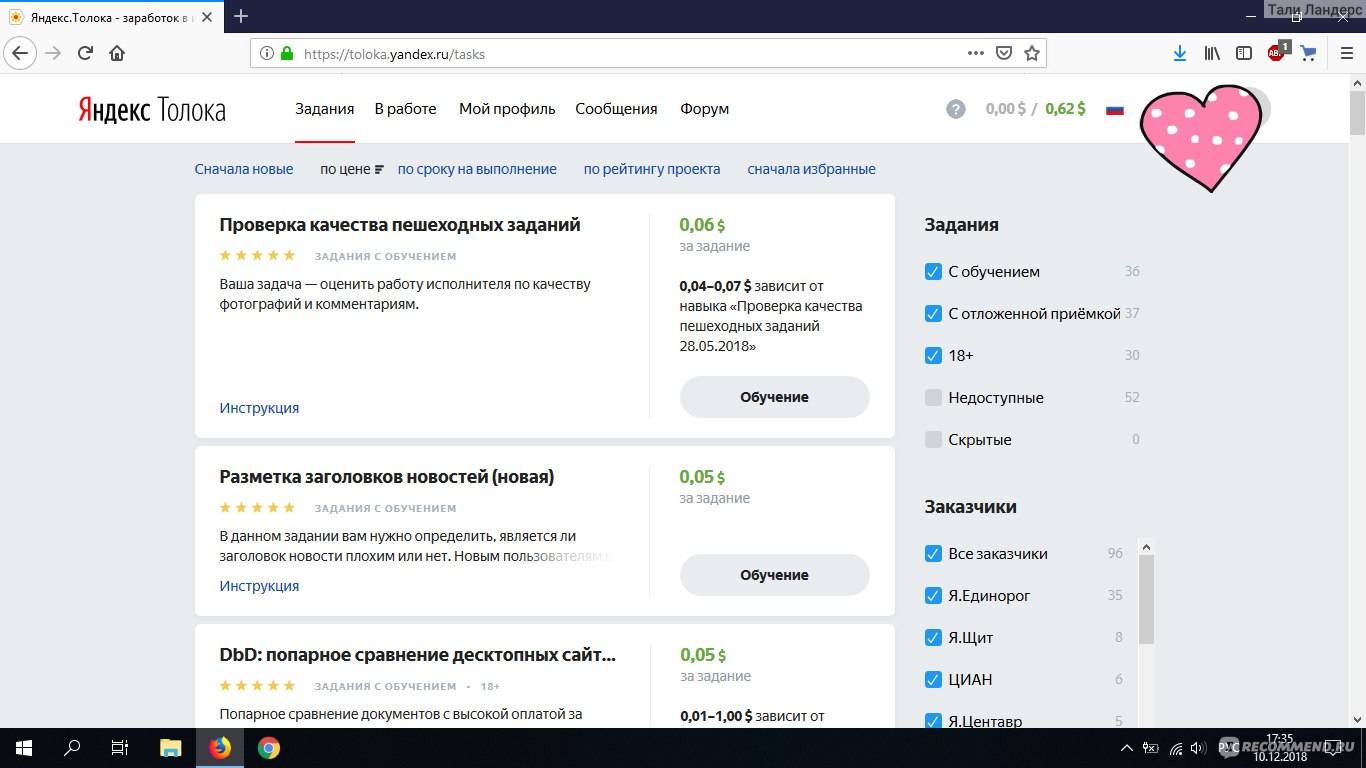Open the volume icon in system tray
Image resolution: width=1366 pixels, height=768 pixels.
pos(1198,748)
